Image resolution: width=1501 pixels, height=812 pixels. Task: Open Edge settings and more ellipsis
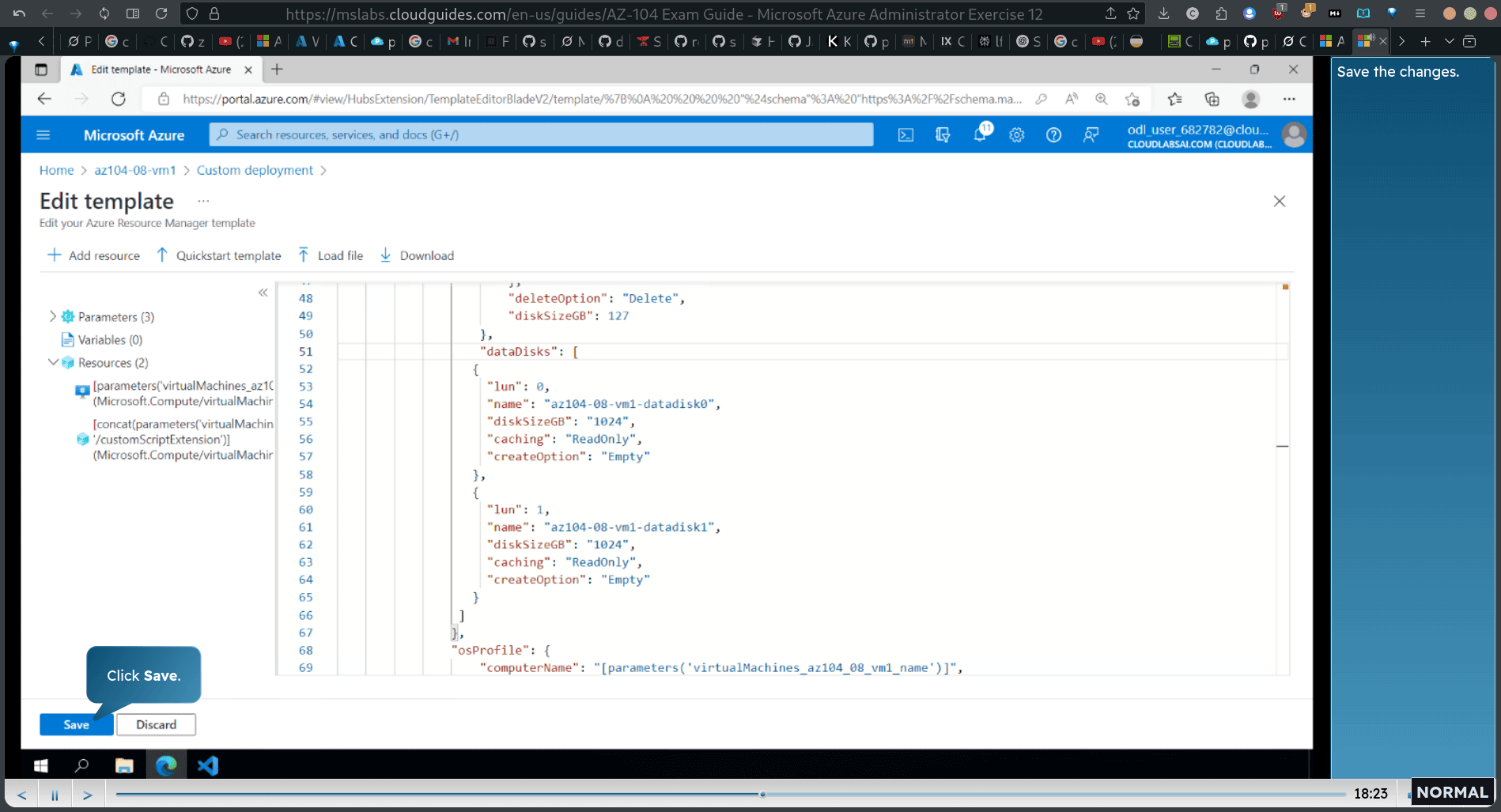(x=1289, y=99)
